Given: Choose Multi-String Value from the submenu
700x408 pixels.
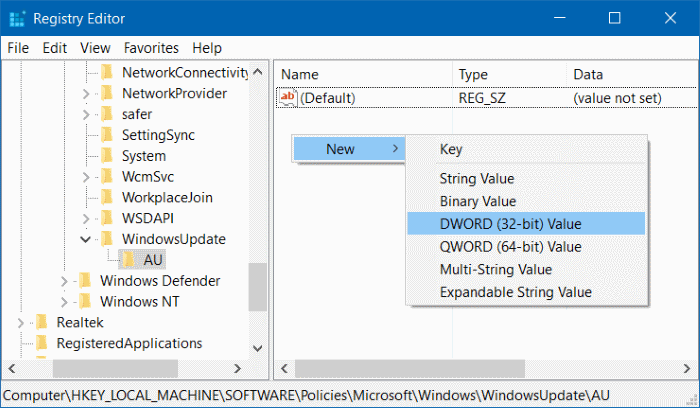Looking at the screenshot, I should pyautogui.click(x=526, y=269).
